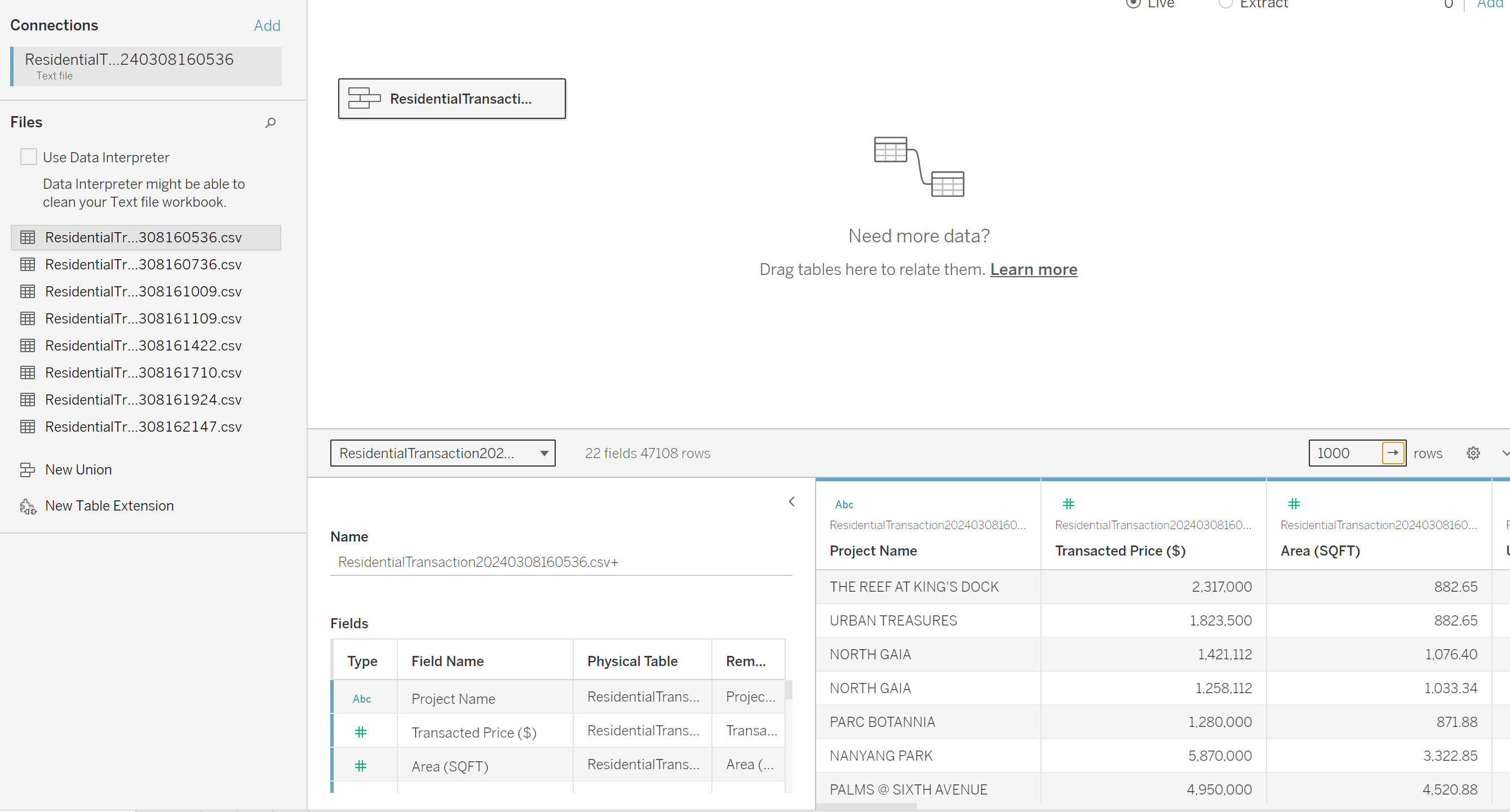Collapse the table details pane with the chevron
This screenshot has width=1510, height=812.
point(791,502)
